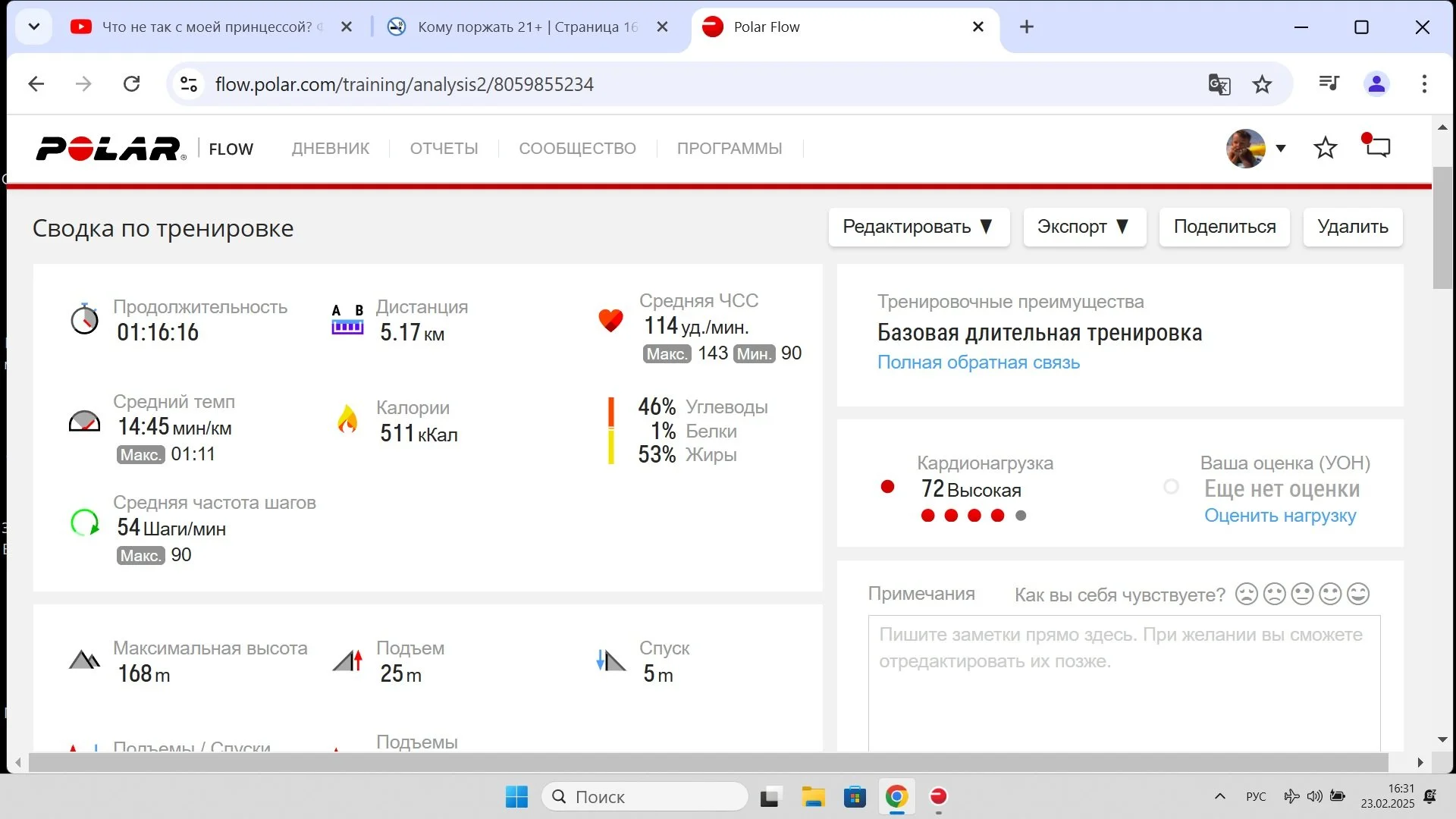
Task: Open the notifications feed icon
Action: pos(1377,146)
